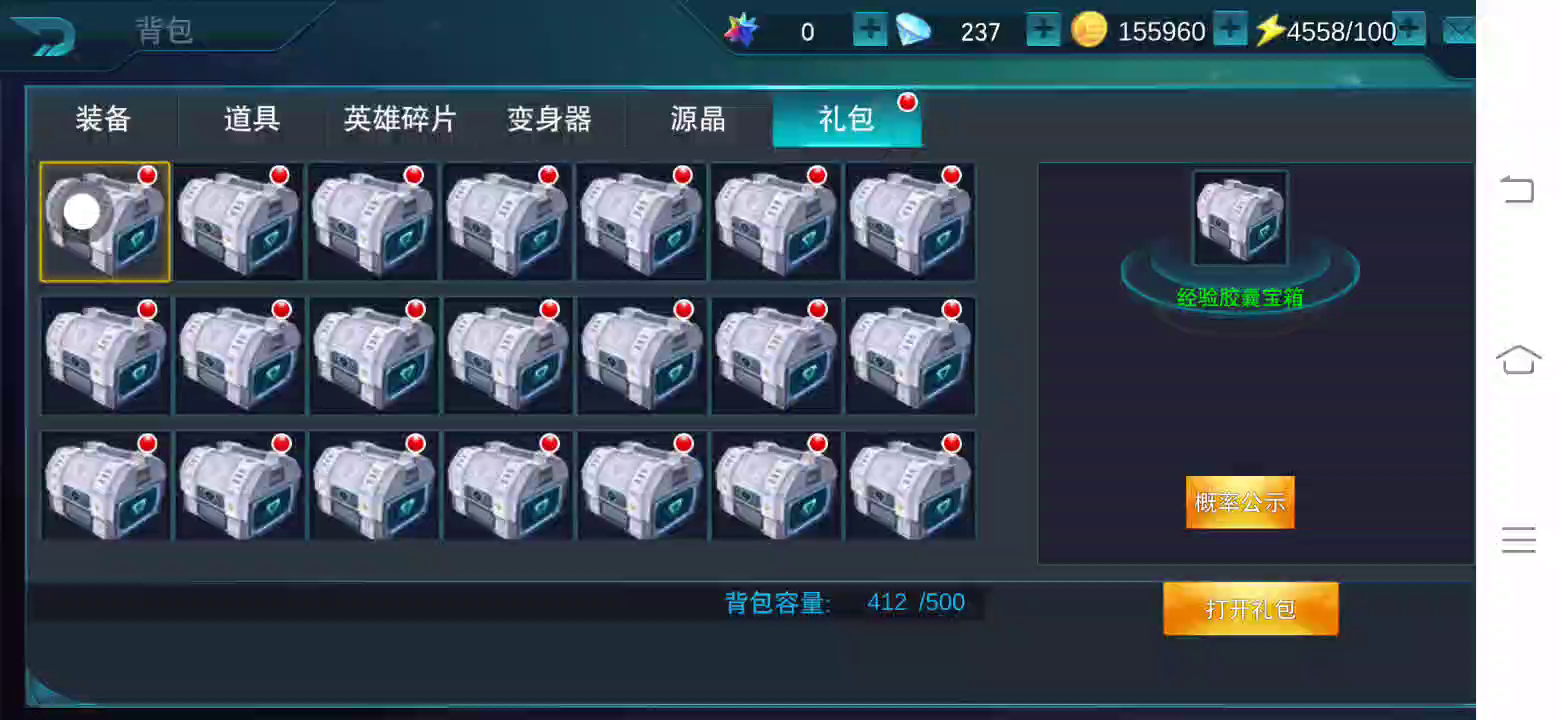
Task: Select last chest in the bottom row
Action: pyautogui.click(x=910, y=486)
